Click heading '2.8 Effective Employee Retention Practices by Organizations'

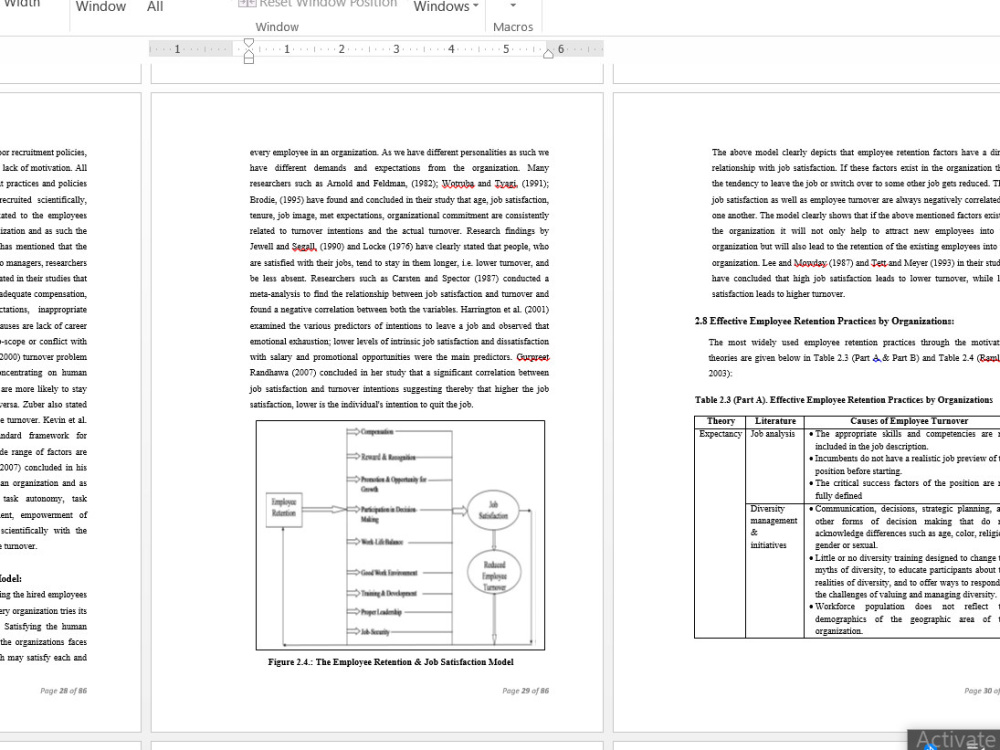click(825, 321)
